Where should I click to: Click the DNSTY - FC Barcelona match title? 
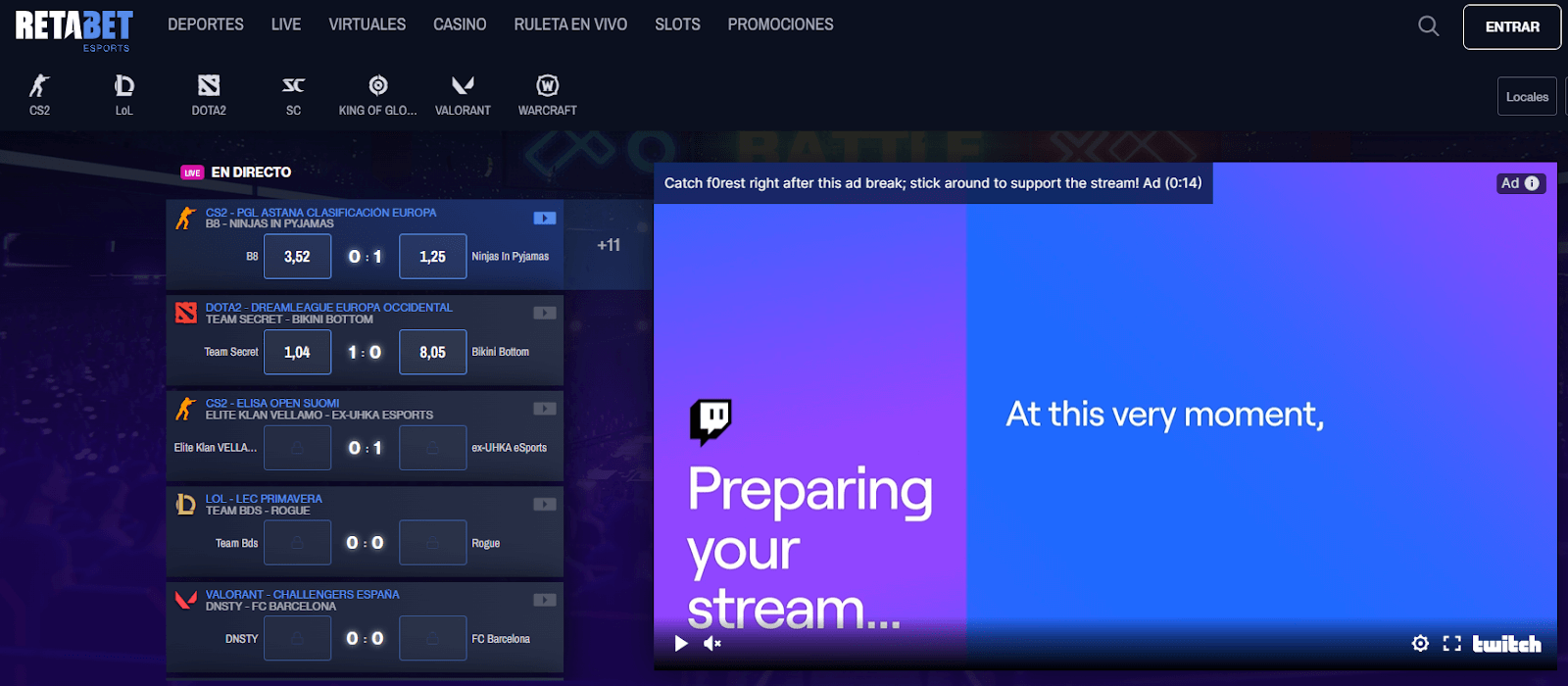[x=270, y=607]
